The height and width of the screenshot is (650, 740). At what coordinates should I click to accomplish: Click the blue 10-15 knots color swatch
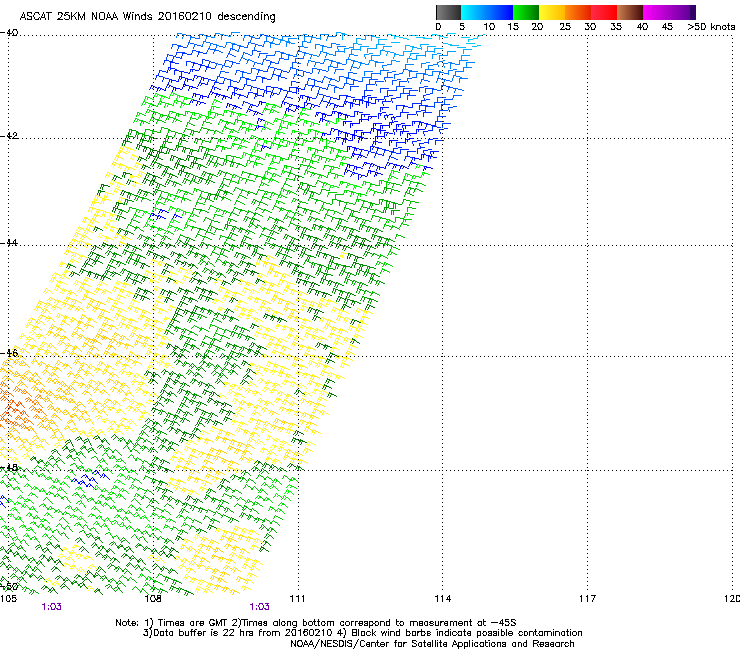[500, 12]
